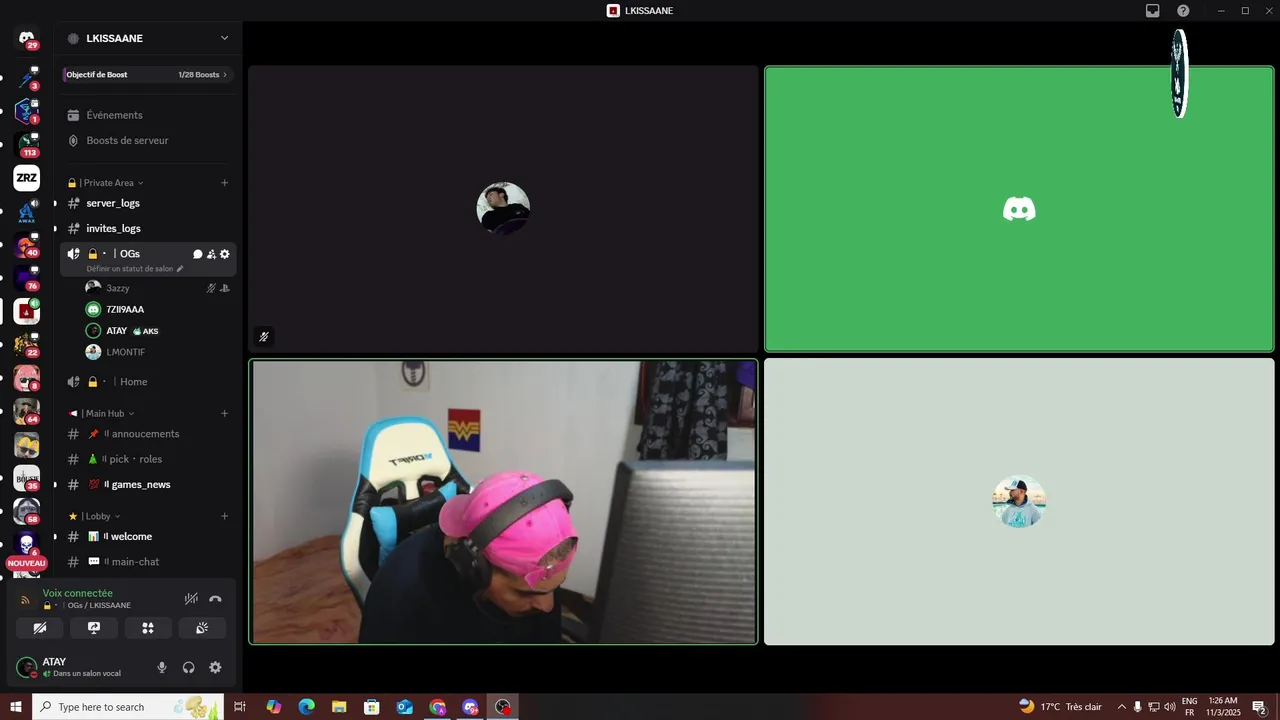The height and width of the screenshot is (720, 1280).
Task: Select user ATAY in voice list
Action: (158, 331)
